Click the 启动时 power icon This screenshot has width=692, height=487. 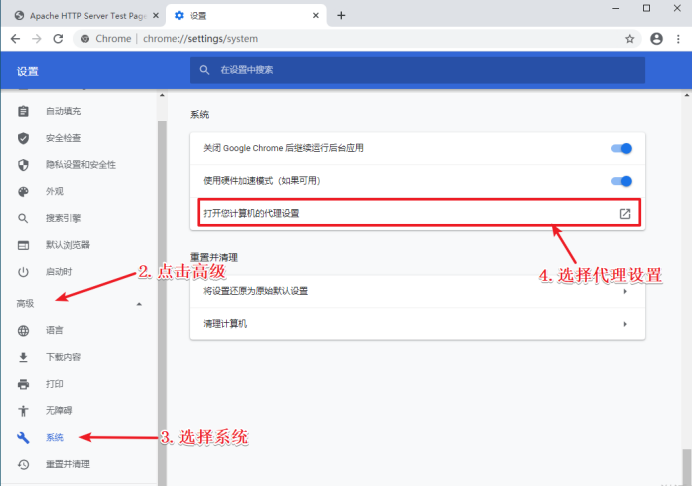coord(23,272)
